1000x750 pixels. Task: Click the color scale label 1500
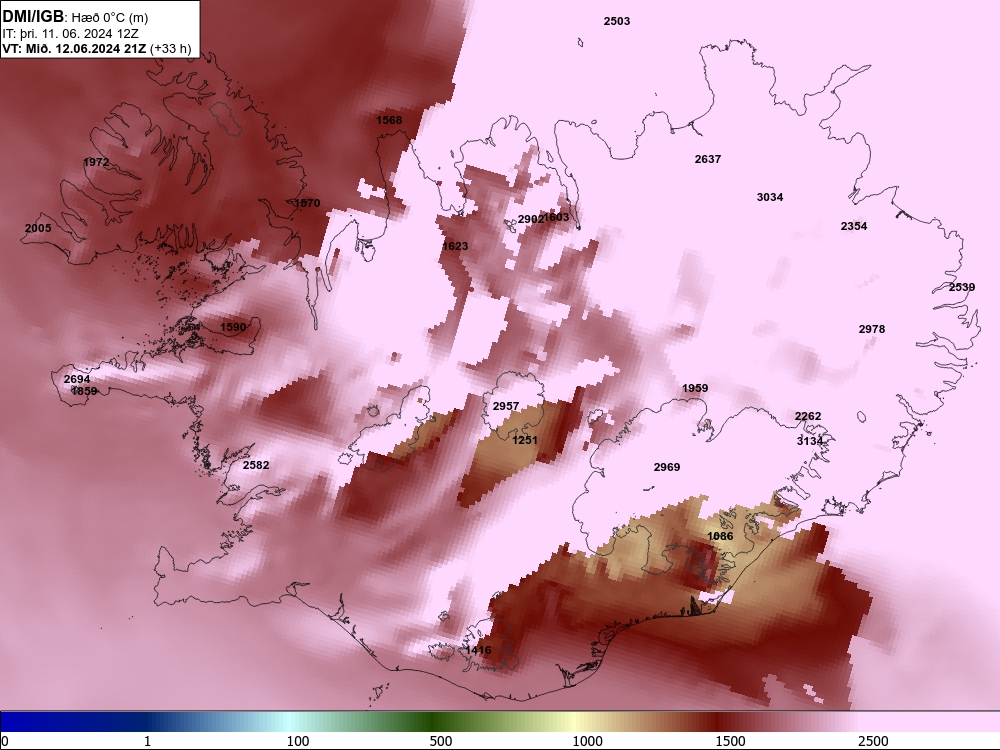tap(731, 741)
